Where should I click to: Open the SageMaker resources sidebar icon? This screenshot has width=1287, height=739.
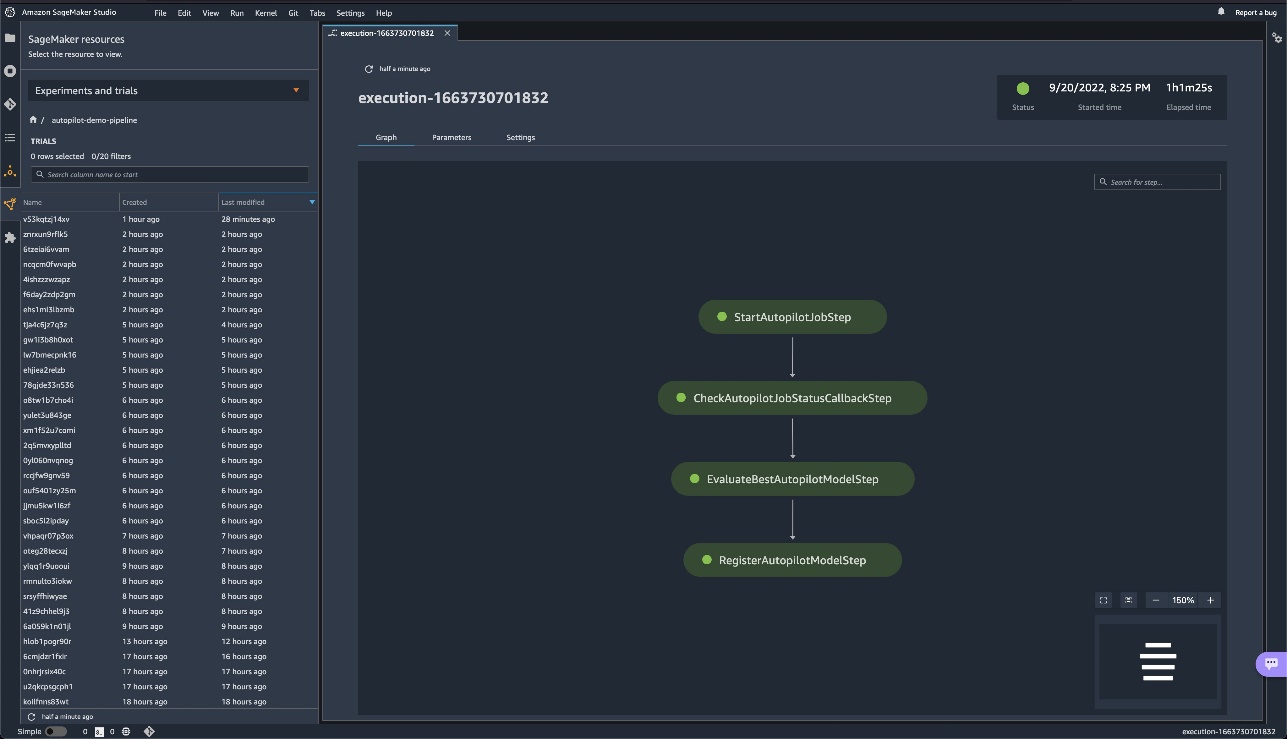point(10,204)
